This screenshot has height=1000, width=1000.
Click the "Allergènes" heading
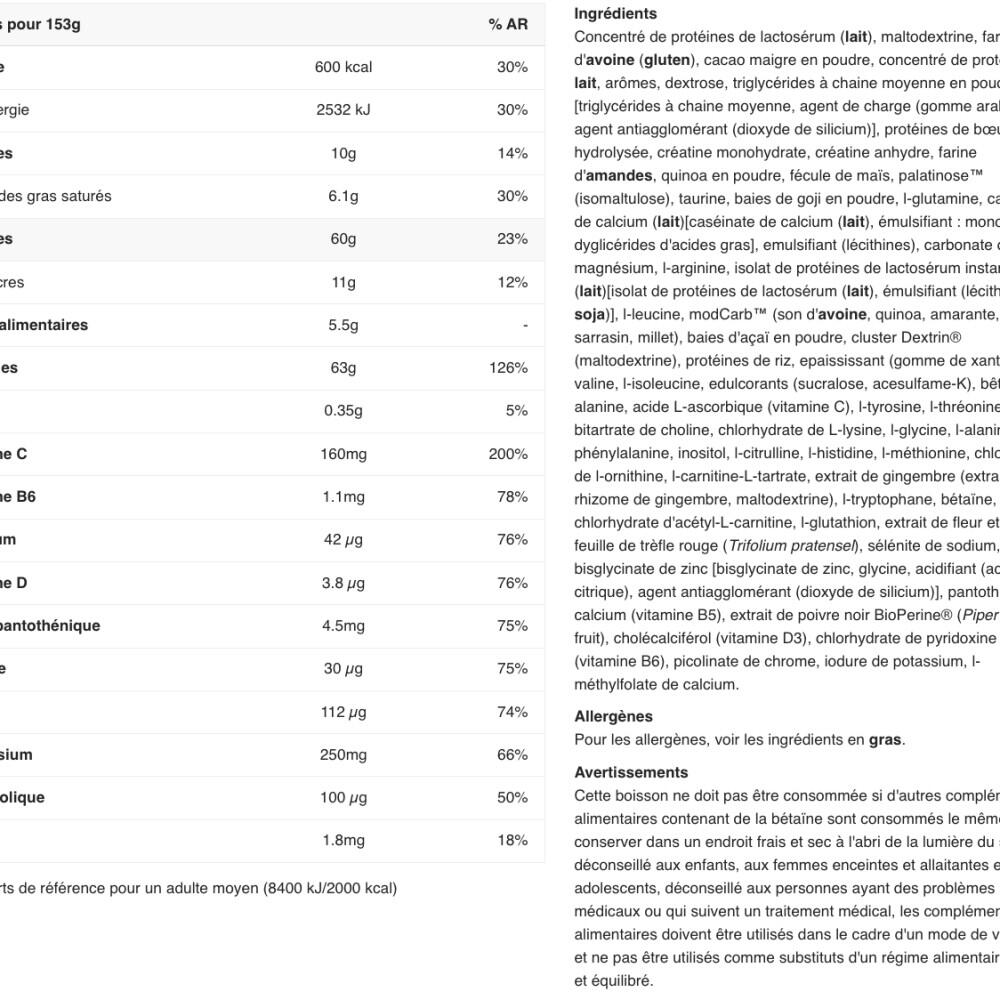(x=613, y=716)
